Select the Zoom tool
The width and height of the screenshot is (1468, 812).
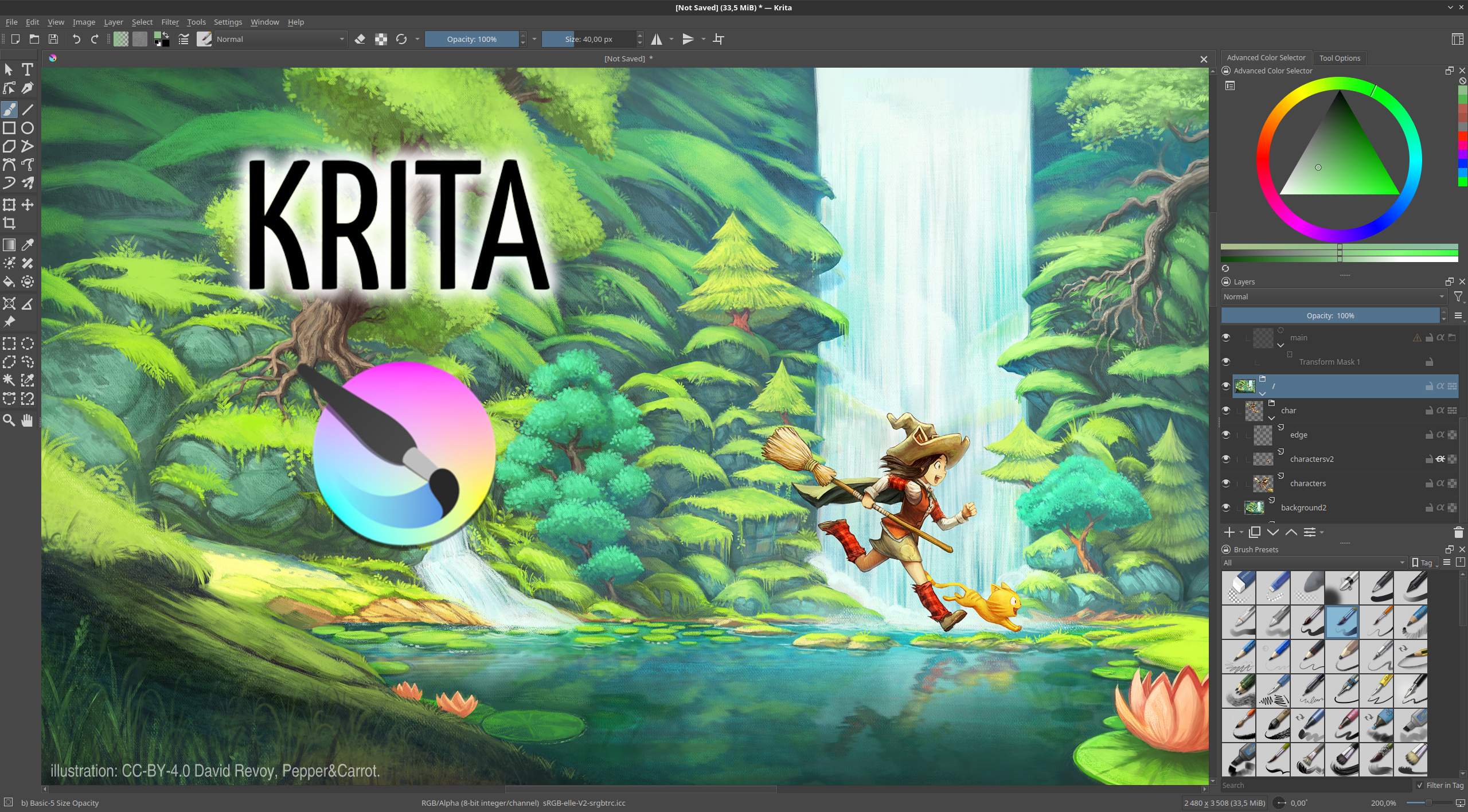[9, 420]
